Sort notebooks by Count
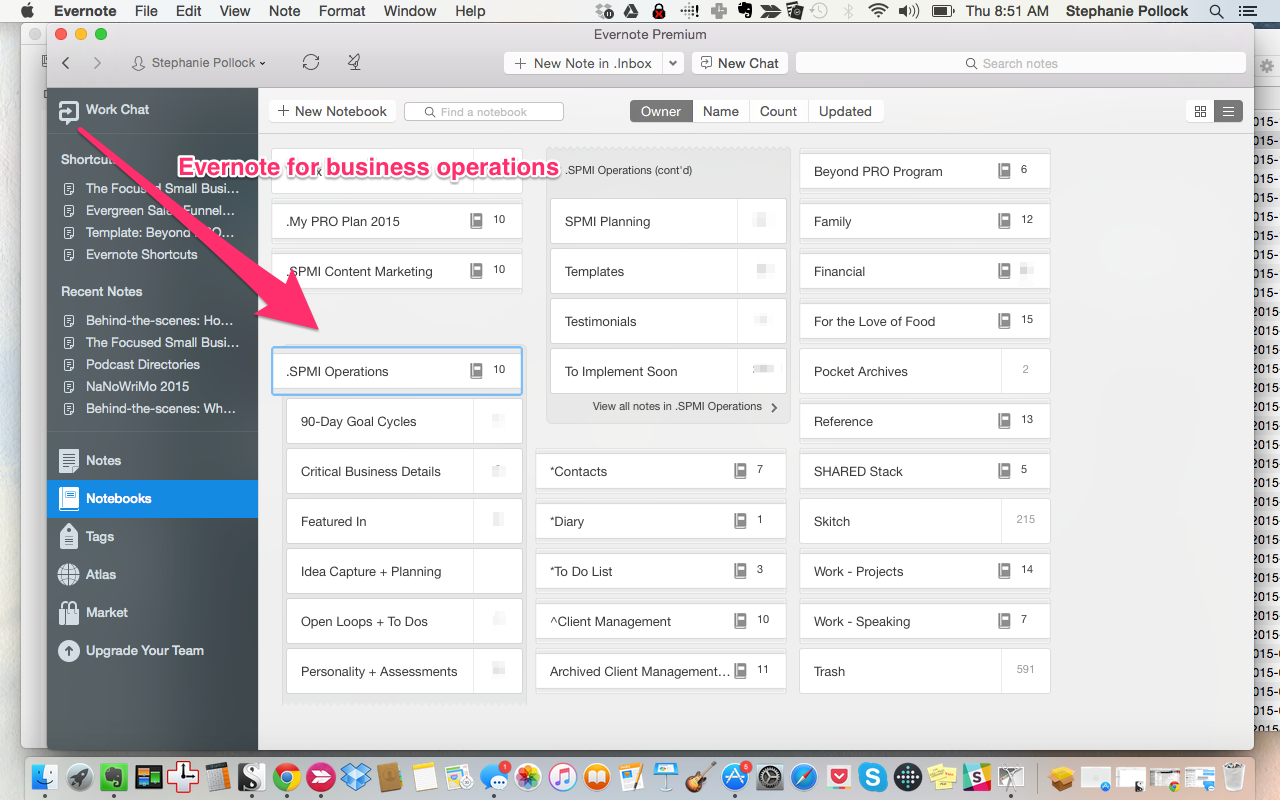Image resolution: width=1280 pixels, height=800 pixels. (x=778, y=111)
